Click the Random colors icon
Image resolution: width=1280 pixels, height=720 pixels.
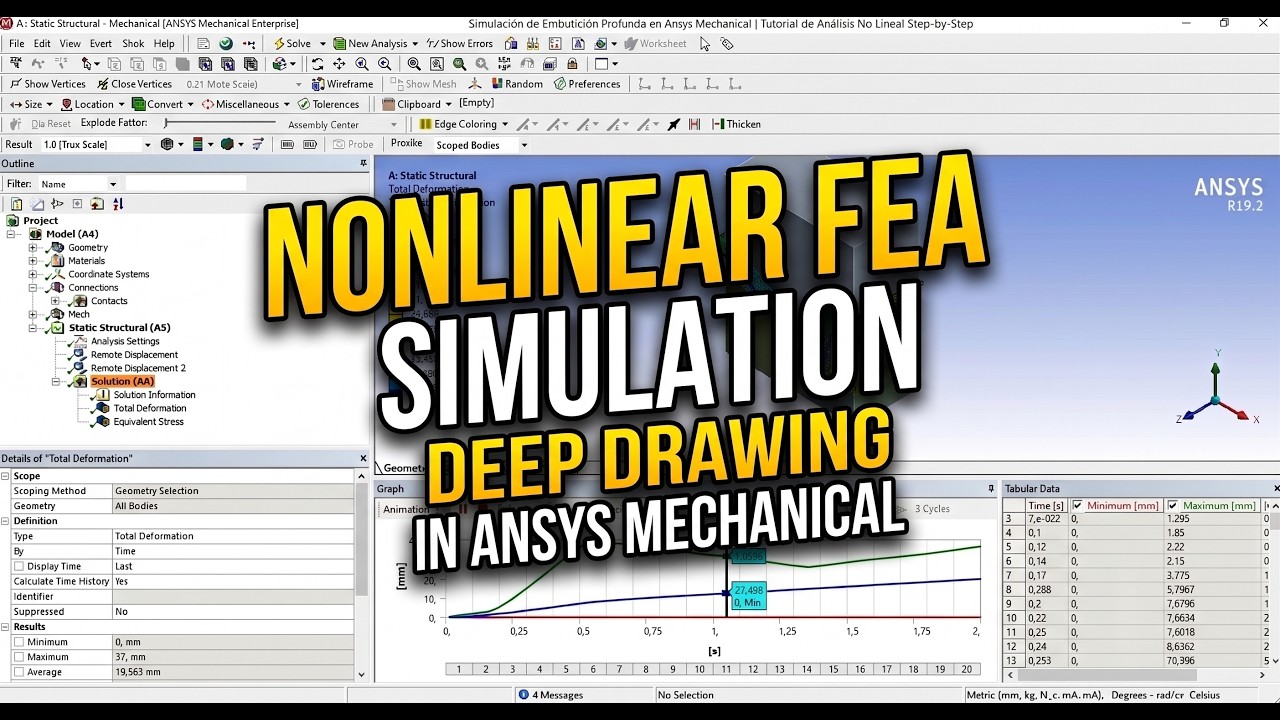tap(495, 84)
